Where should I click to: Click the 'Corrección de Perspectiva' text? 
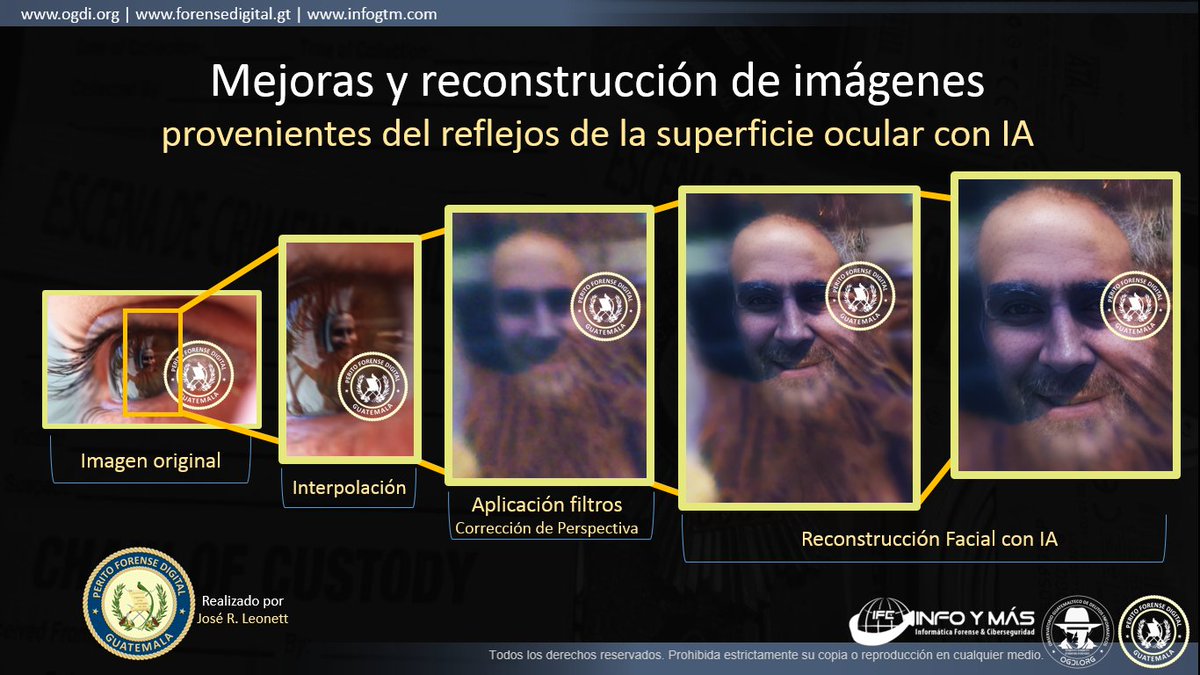tap(546, 528)
